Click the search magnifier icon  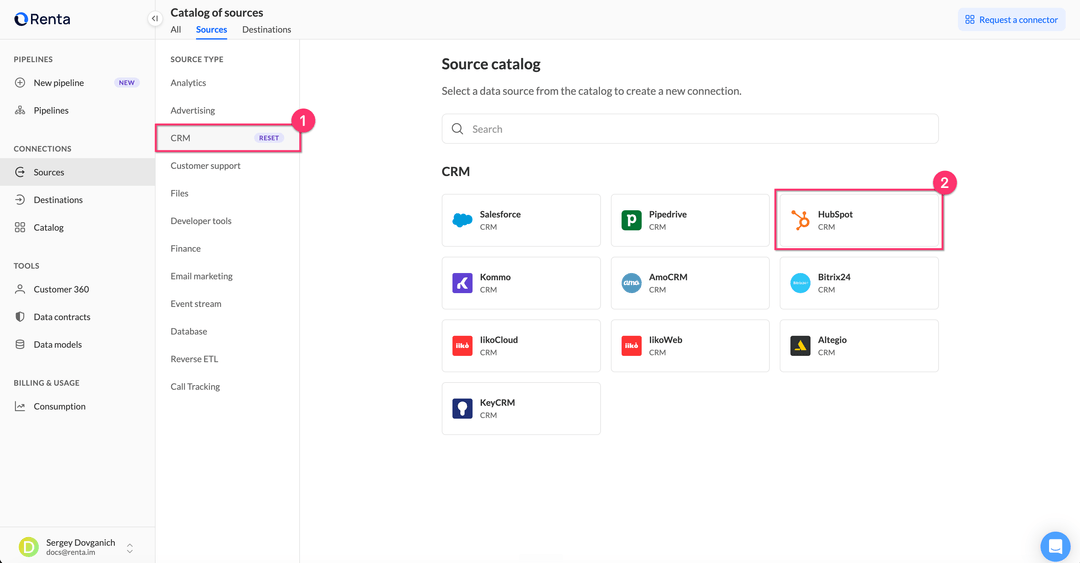click(x=457, y=129)
